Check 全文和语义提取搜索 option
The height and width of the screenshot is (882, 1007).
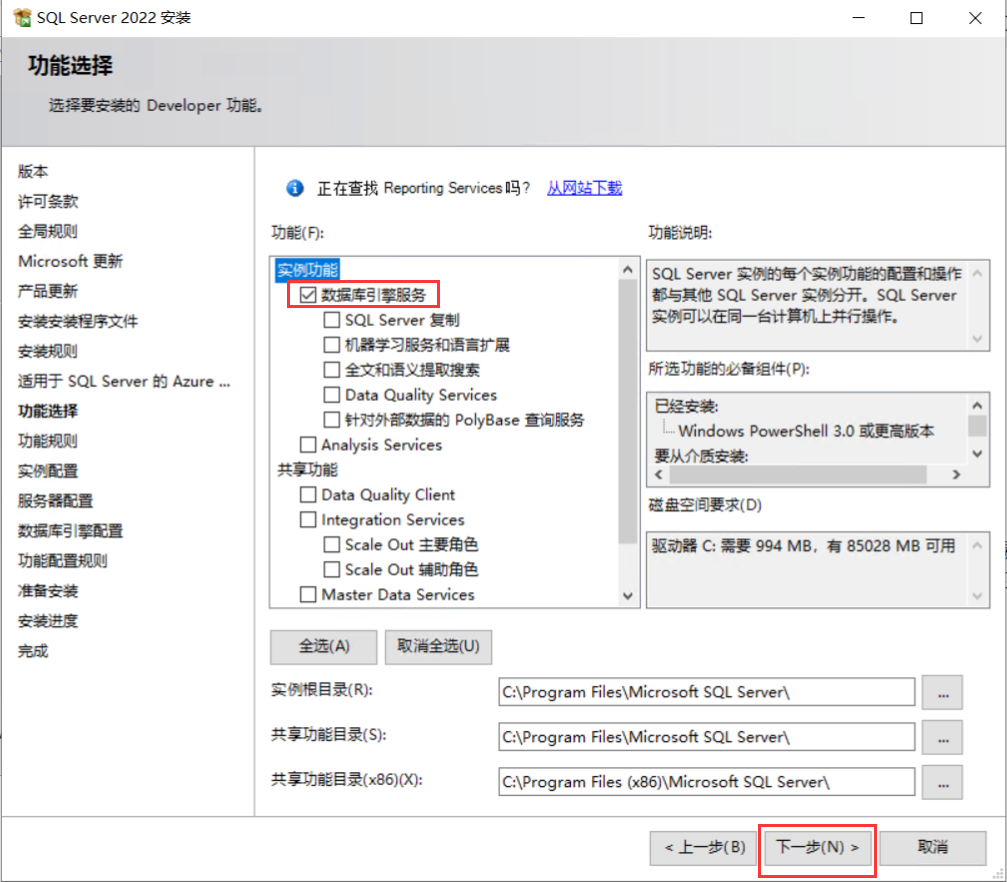pyautogui.click(x=332, y=370)
